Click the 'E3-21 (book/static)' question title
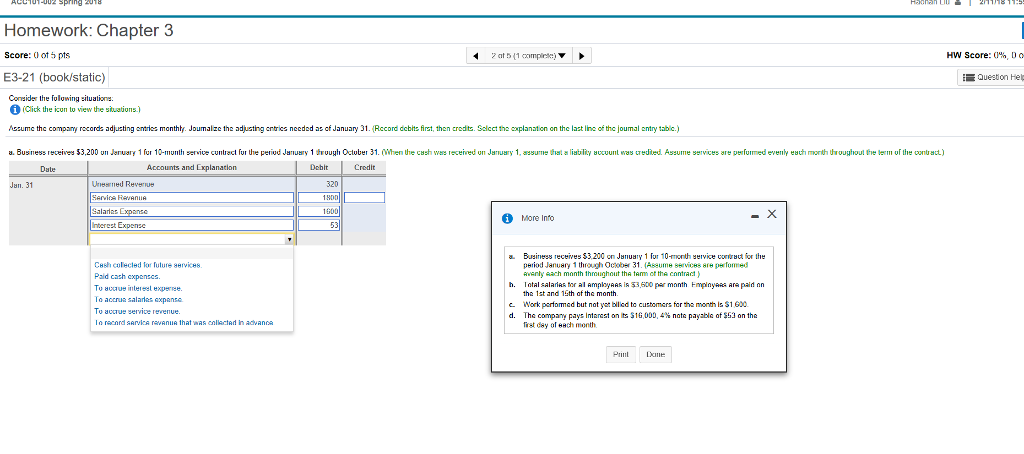Screen dimensions: 1024x454 [54, 78]
